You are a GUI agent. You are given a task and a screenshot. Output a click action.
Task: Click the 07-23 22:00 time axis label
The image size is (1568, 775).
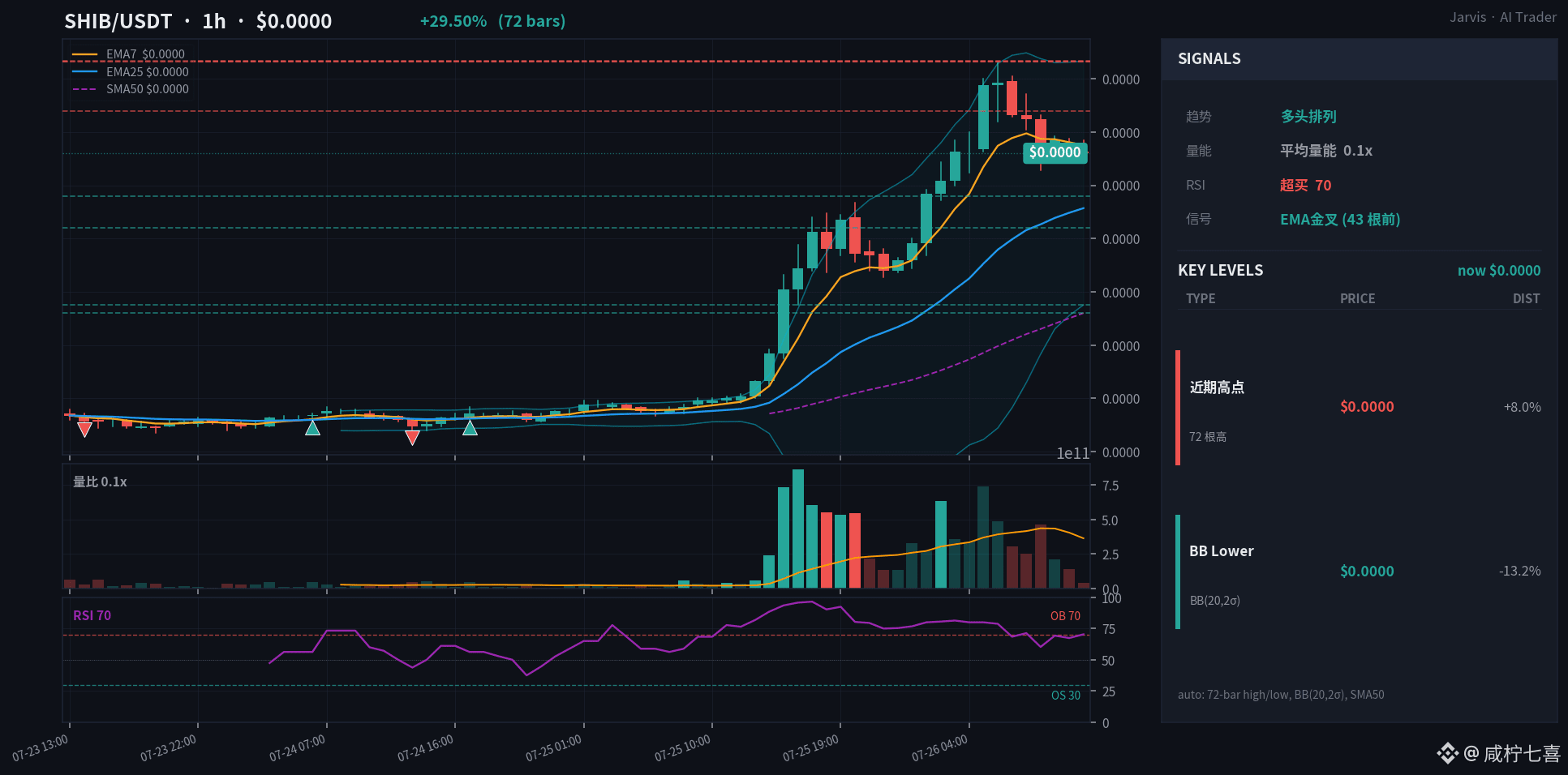point(169,748)
